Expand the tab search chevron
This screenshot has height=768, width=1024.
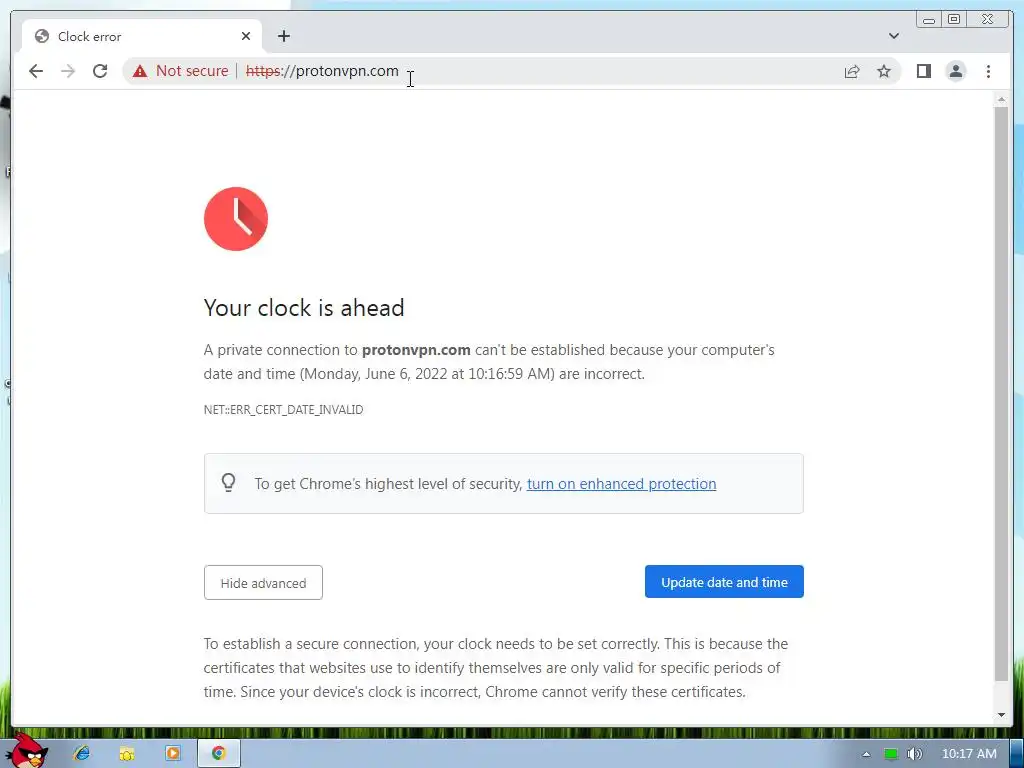coord(894,36)
